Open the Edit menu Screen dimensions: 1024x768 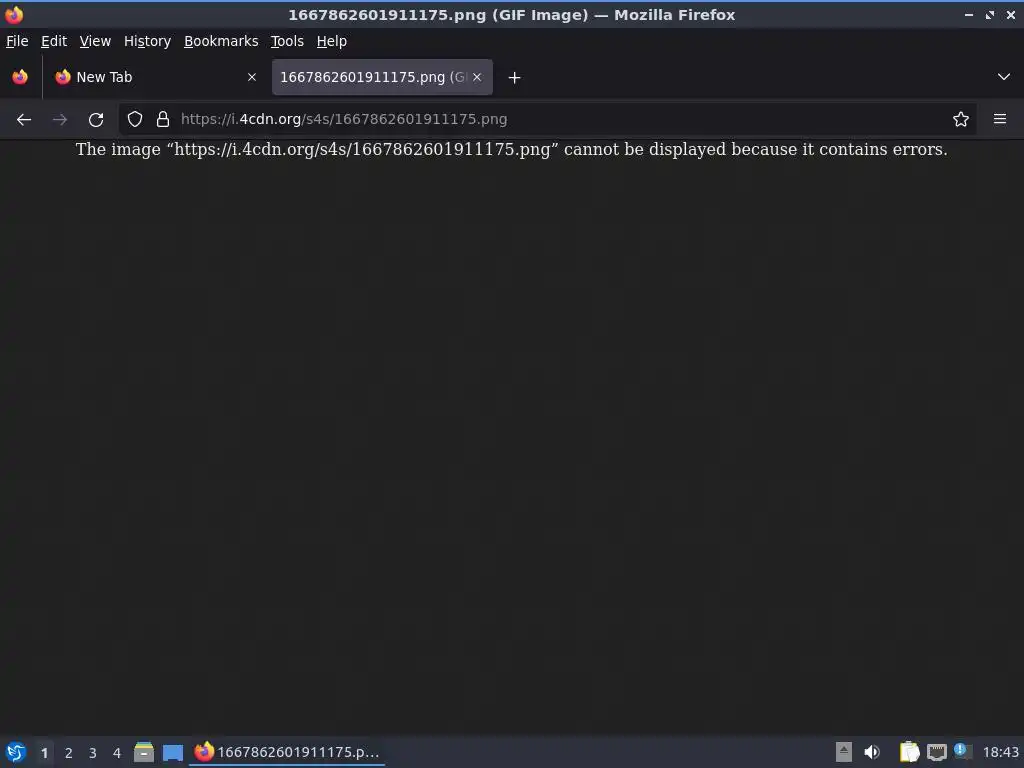pyautogui.click(x=54, y=41)
